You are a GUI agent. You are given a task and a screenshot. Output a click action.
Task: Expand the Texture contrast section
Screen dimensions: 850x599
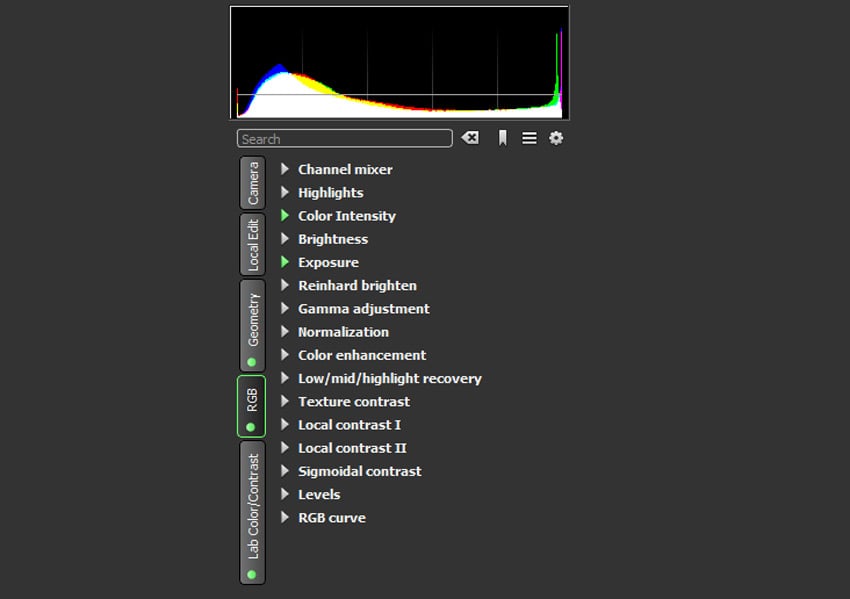pyautogui.click(x=285, y=402)
